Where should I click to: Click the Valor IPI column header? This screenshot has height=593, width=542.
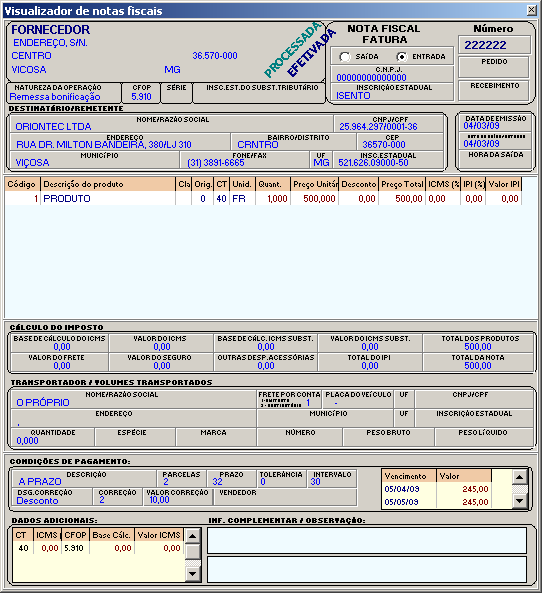point(504,184)
